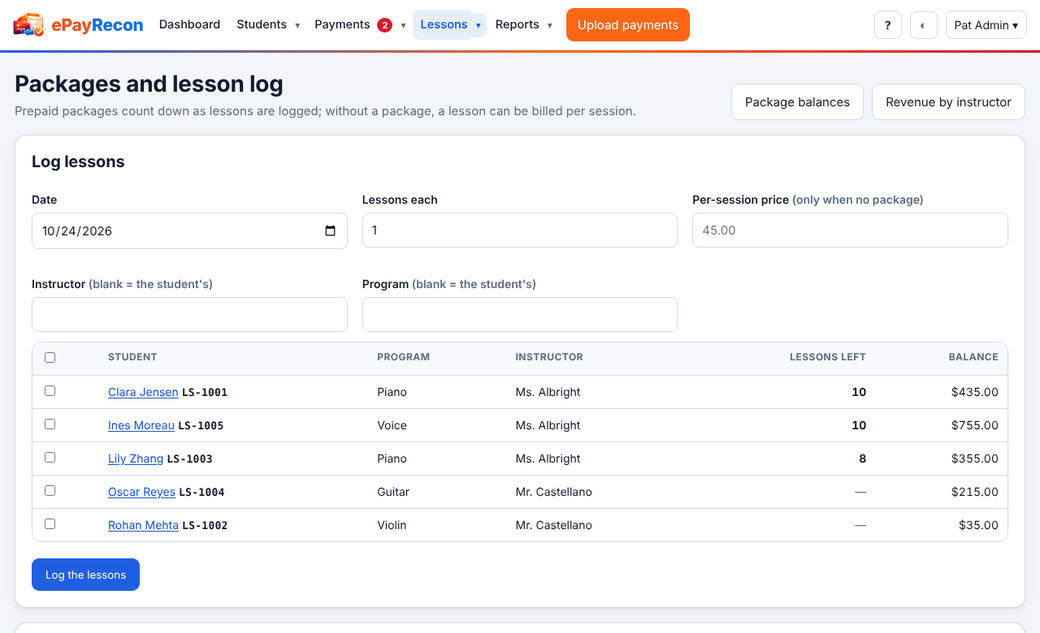Open Lily Zhang's student link
The height and width of the screenshot is (633, 1040).
click(x=135, y=458)
